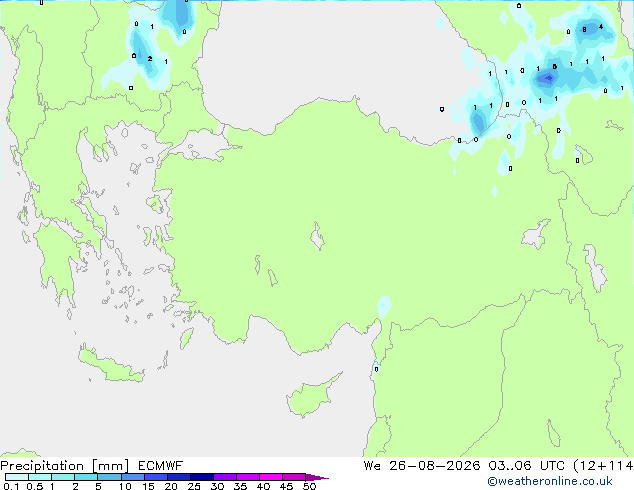Image resolution: width=634 pixels, height=490 pixels.
Task: Click the '(12+114' forecast run text
Action: [603, 466]
